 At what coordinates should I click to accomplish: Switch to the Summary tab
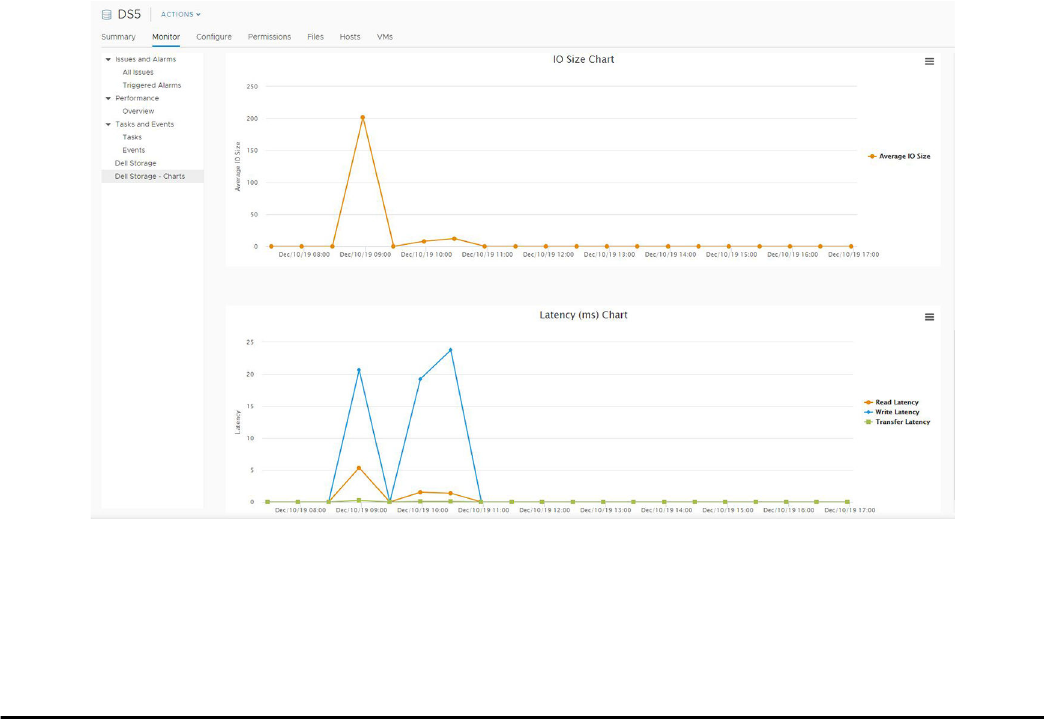coord(118,37)
